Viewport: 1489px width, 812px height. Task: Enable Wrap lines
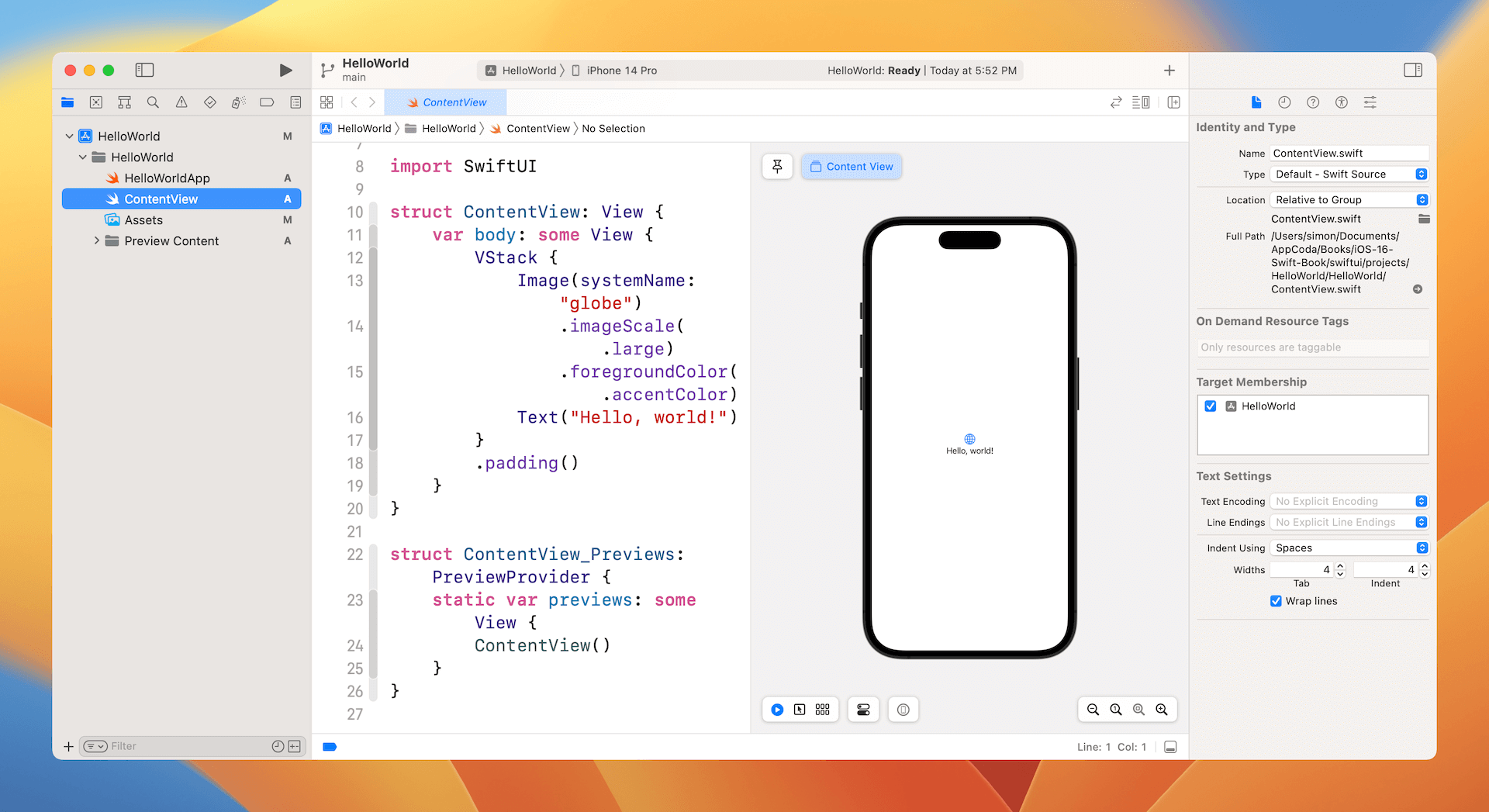(x=1276, y=601)
